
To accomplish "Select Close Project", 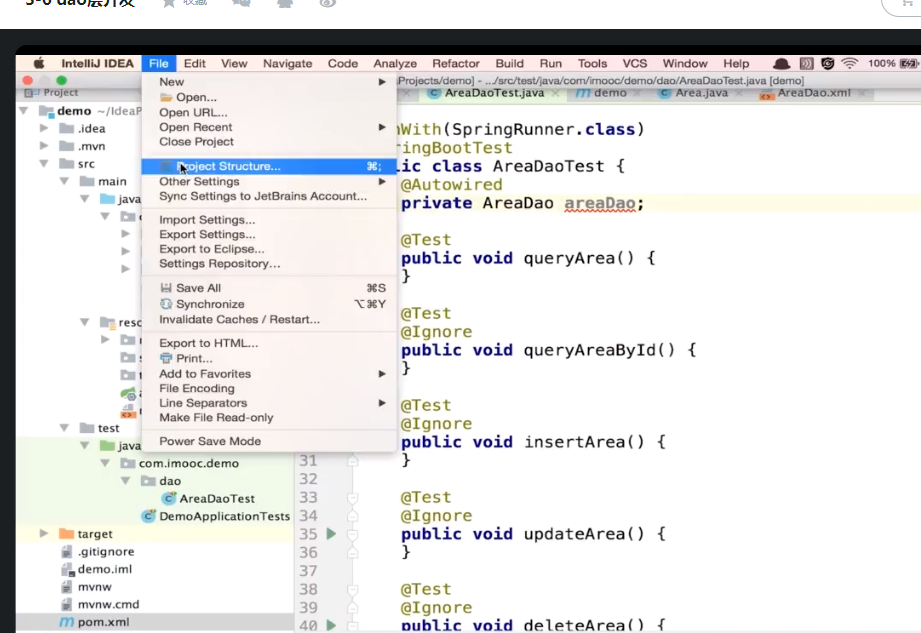I will point(269,142).
